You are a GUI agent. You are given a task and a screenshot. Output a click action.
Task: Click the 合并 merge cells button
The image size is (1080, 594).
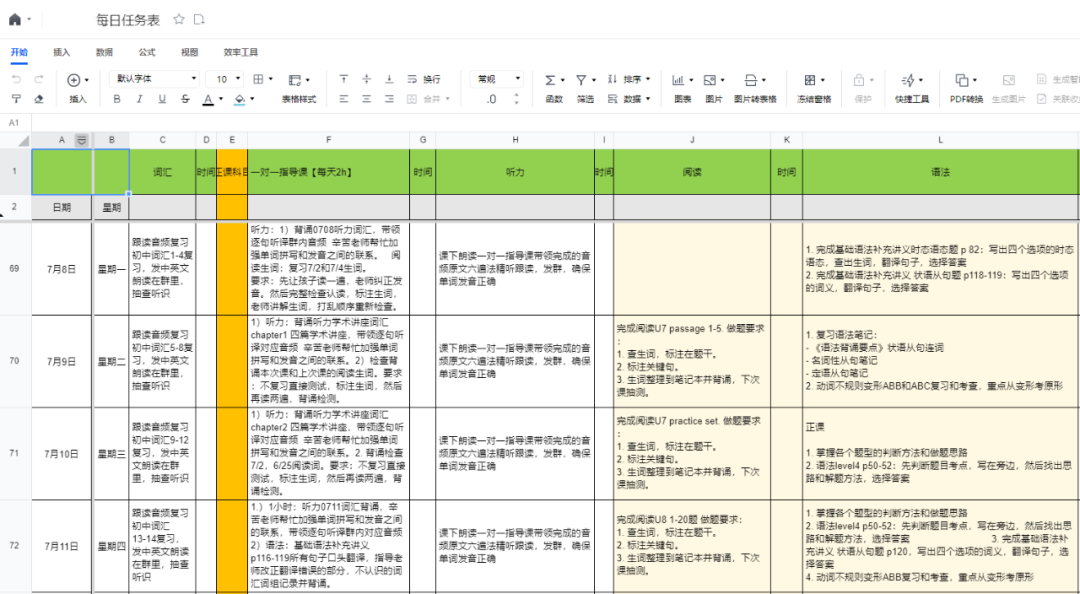pyautogui.click(x=428, y=99)
